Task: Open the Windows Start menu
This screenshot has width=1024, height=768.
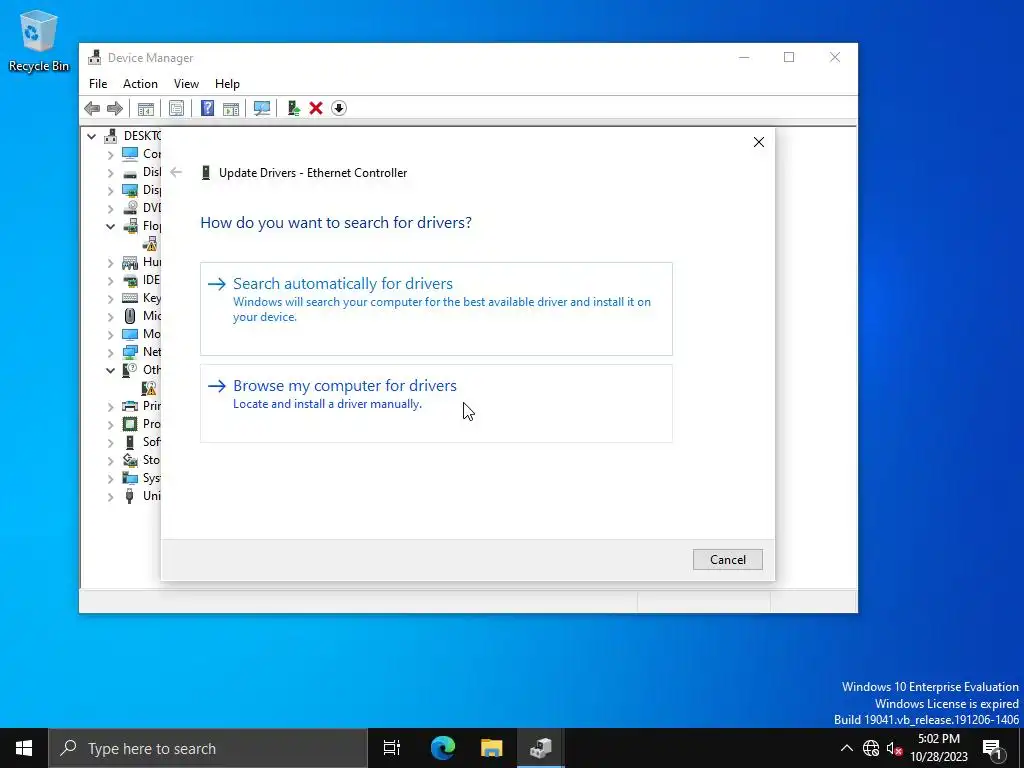Action: click(24, 748)
